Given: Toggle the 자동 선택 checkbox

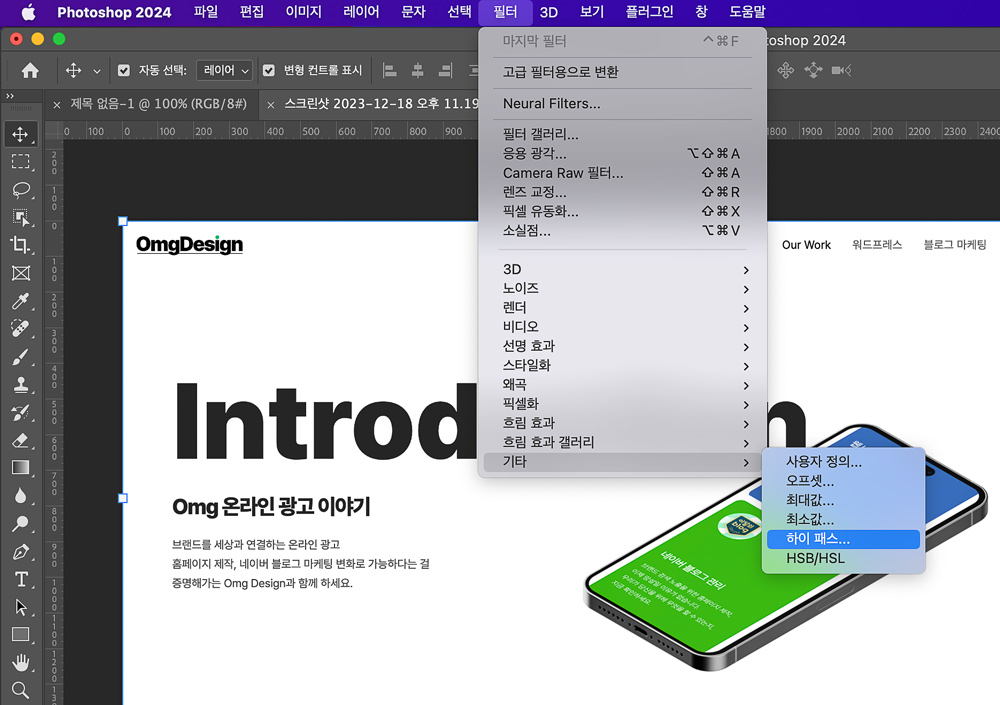Looking at the screenshot, I should pos(124,70).
